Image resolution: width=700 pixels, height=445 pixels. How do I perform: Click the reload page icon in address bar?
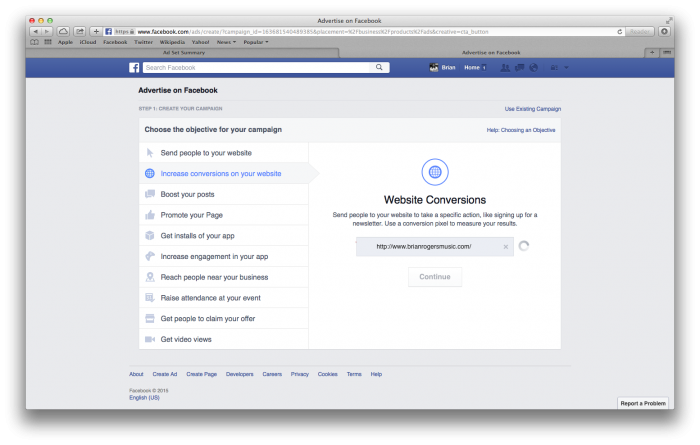point(620,32)
